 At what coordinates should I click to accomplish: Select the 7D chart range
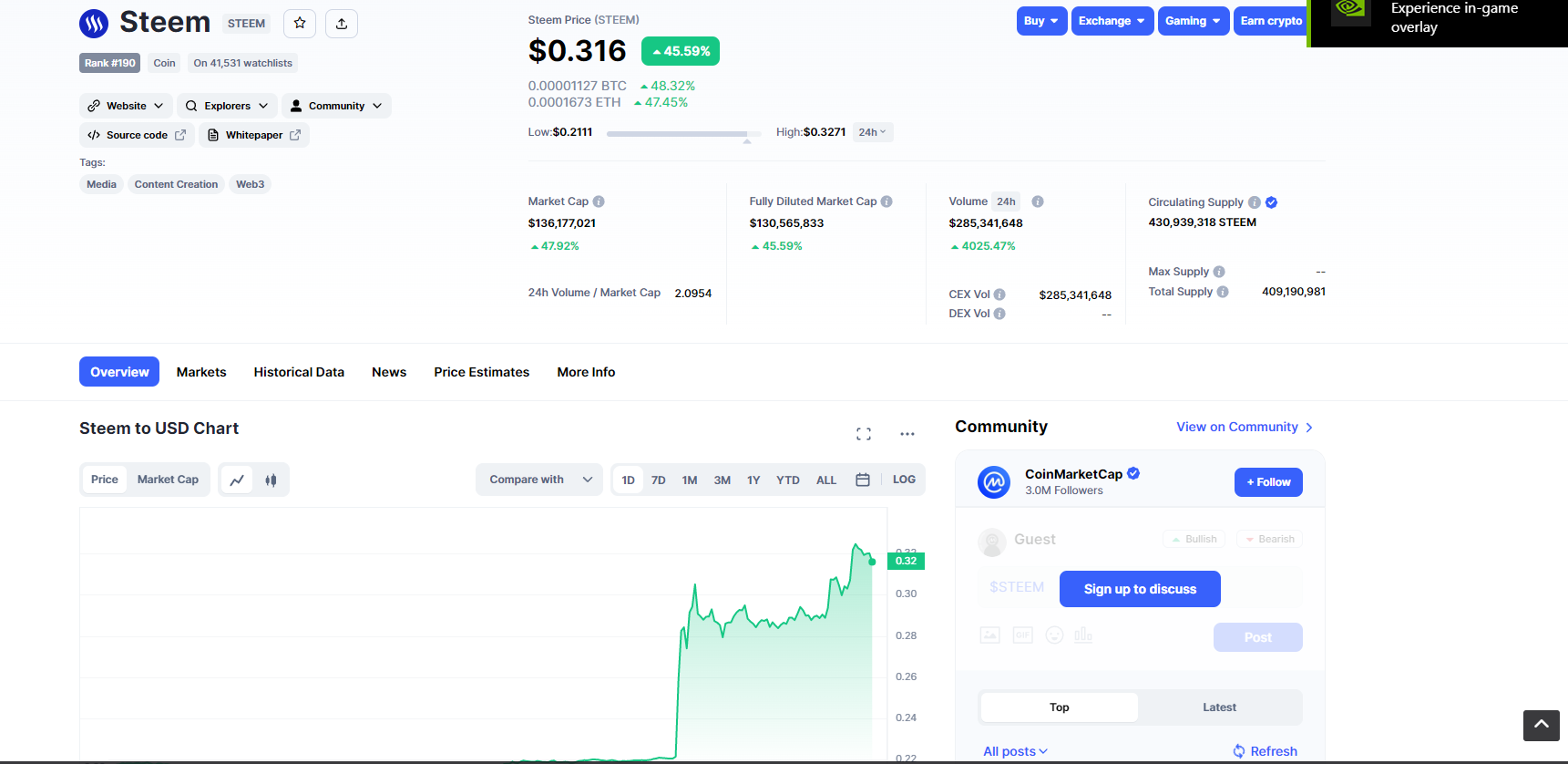[659, 480]
